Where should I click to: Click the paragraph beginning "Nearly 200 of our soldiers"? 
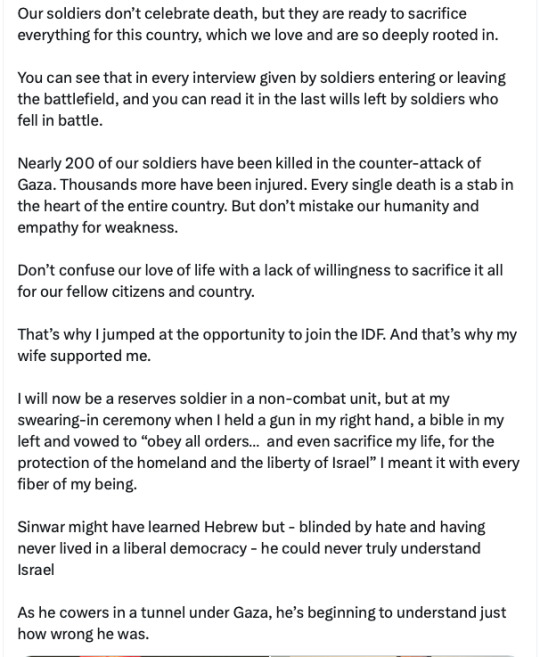point(266,195)
